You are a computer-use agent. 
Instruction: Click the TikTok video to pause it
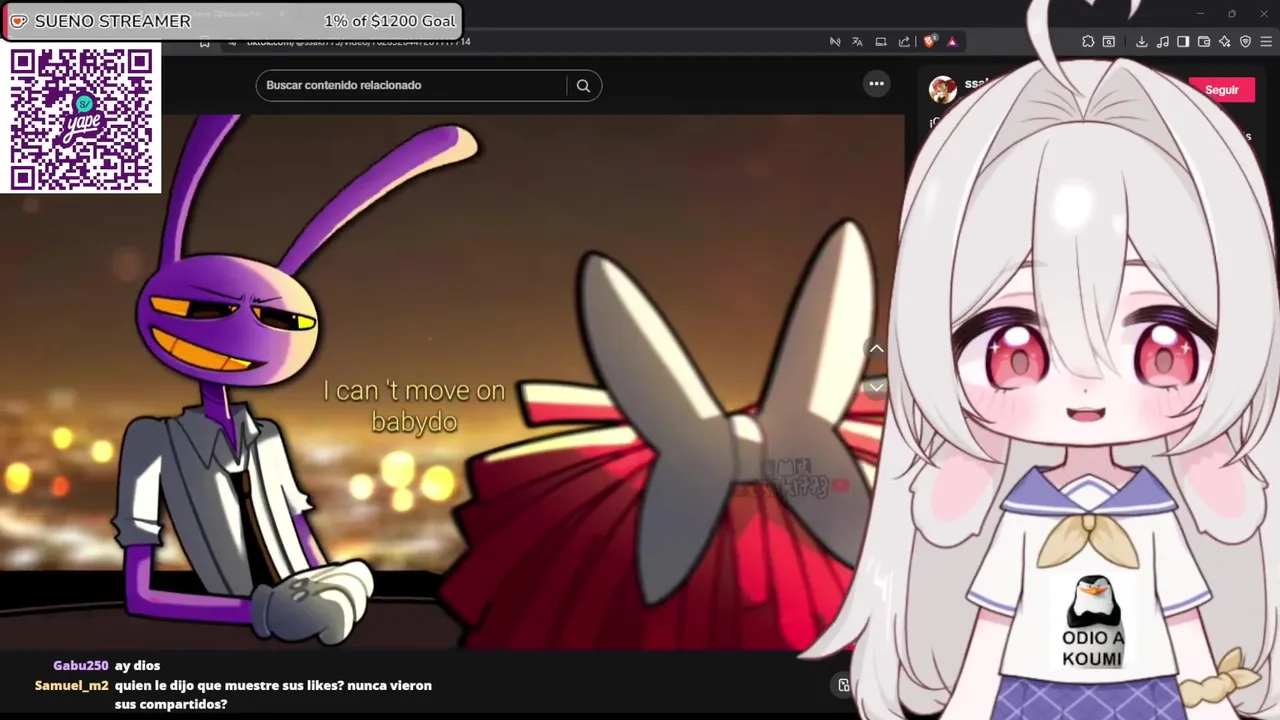click(x=450, y=380)
